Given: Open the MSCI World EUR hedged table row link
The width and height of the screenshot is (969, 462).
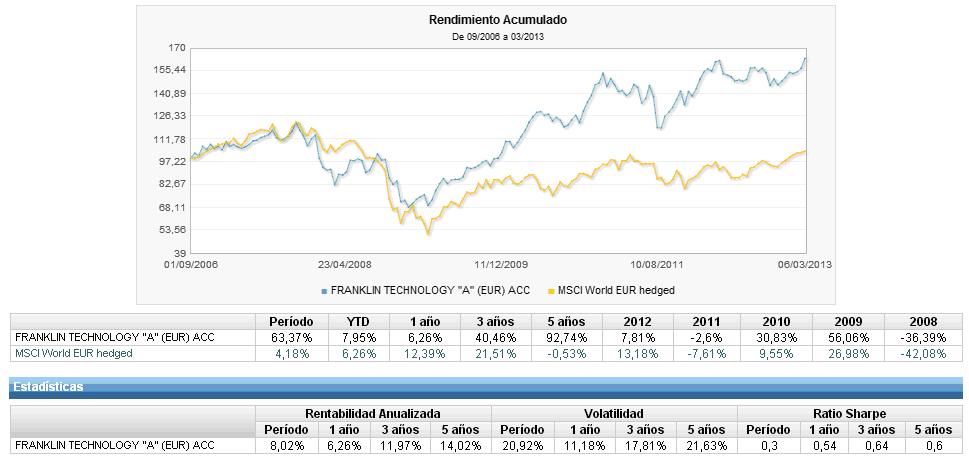Looking at the screenshot, I should [73, 353].
